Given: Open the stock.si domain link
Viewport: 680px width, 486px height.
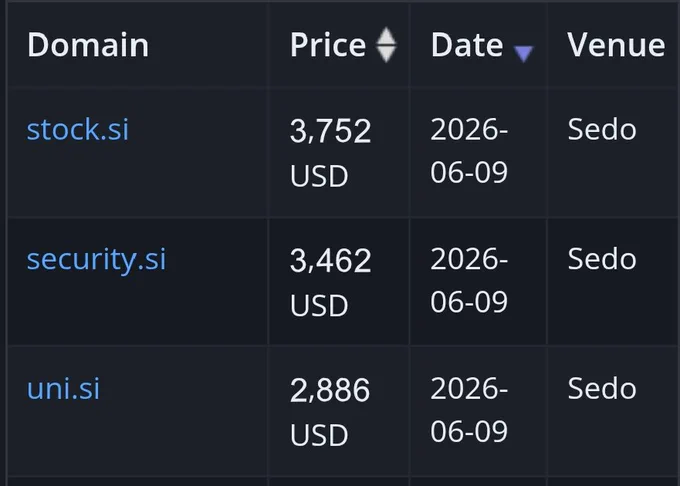Looking at the screenshot, I should [x=78, y=129].
